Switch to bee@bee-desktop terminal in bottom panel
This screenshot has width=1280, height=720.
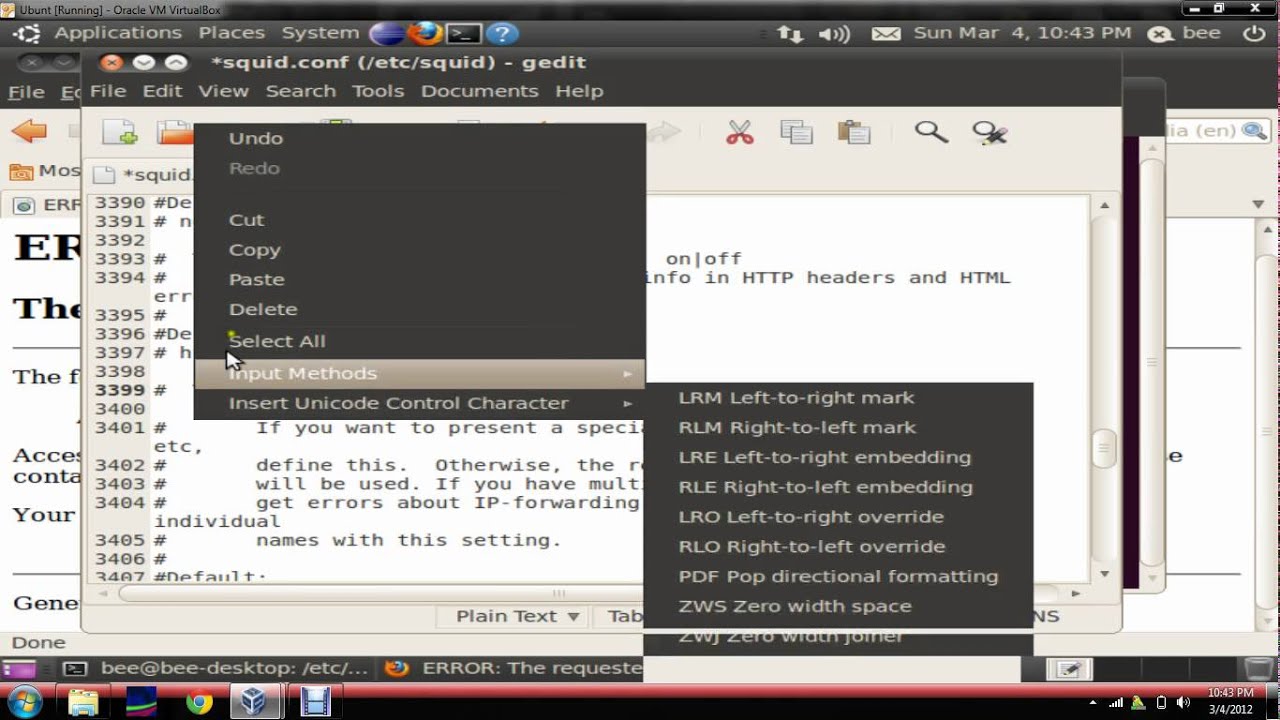(215, 668)
